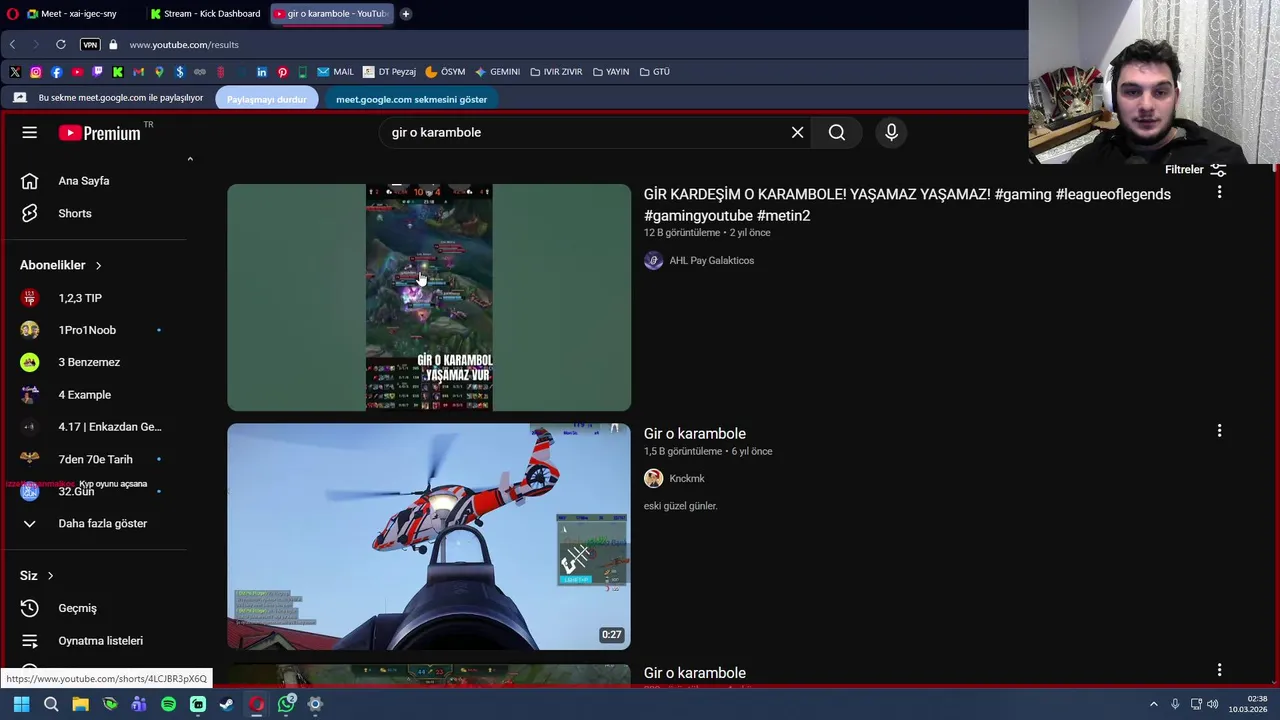Image resolution: width=1280 pixels, height=720 pixels.
Task: Visit the AHL Pay Galakticos channel
Action: point(711,261)
